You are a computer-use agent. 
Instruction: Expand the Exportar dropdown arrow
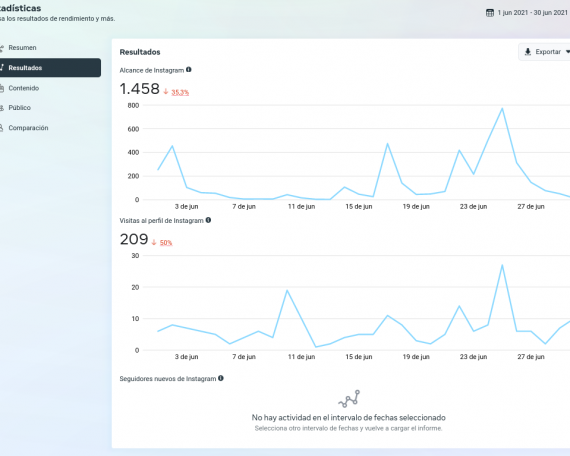pyautogui.click(x=567, y=52)
